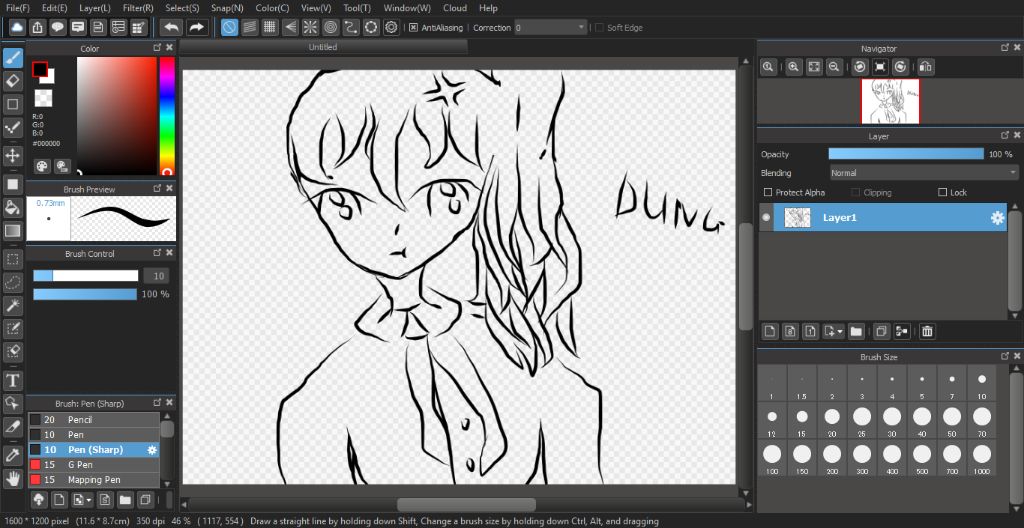The height and width of the screenshot is (528, 1024).
Task: Zoom out in the Navigator panel
Action: coord(833,67)
